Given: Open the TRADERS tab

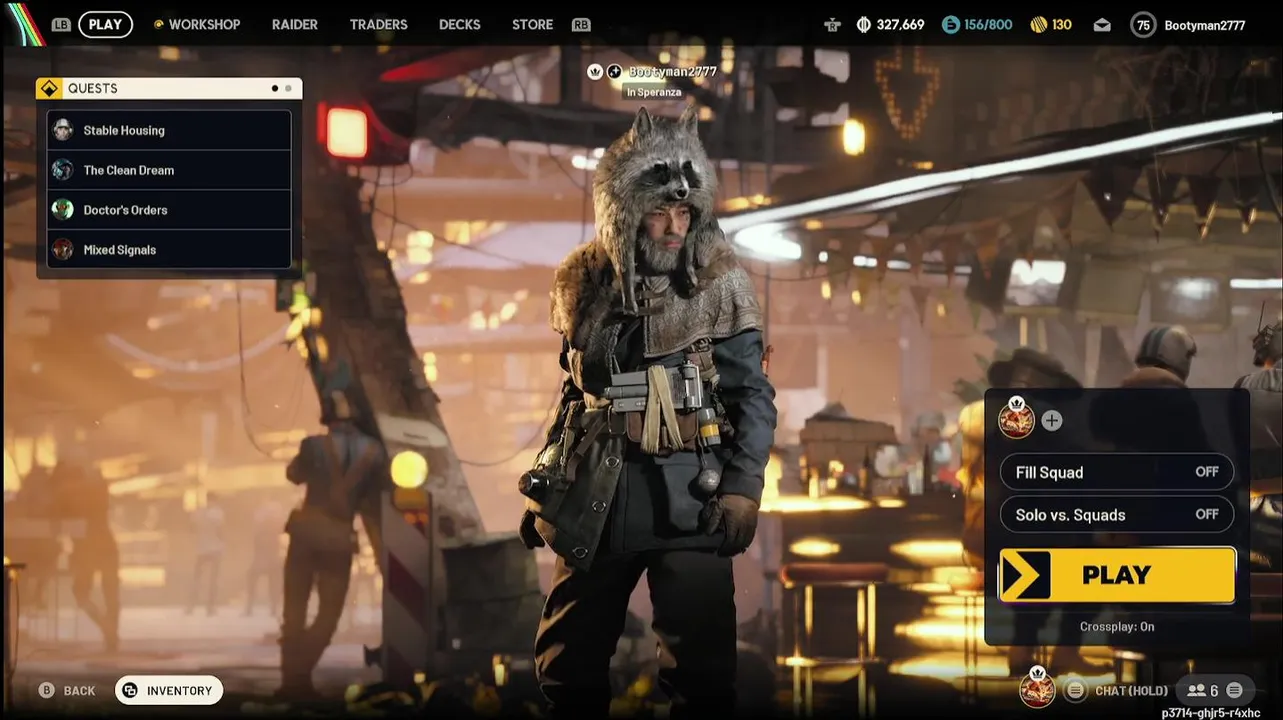Looking at the screenshot, I should coord(378,24).
